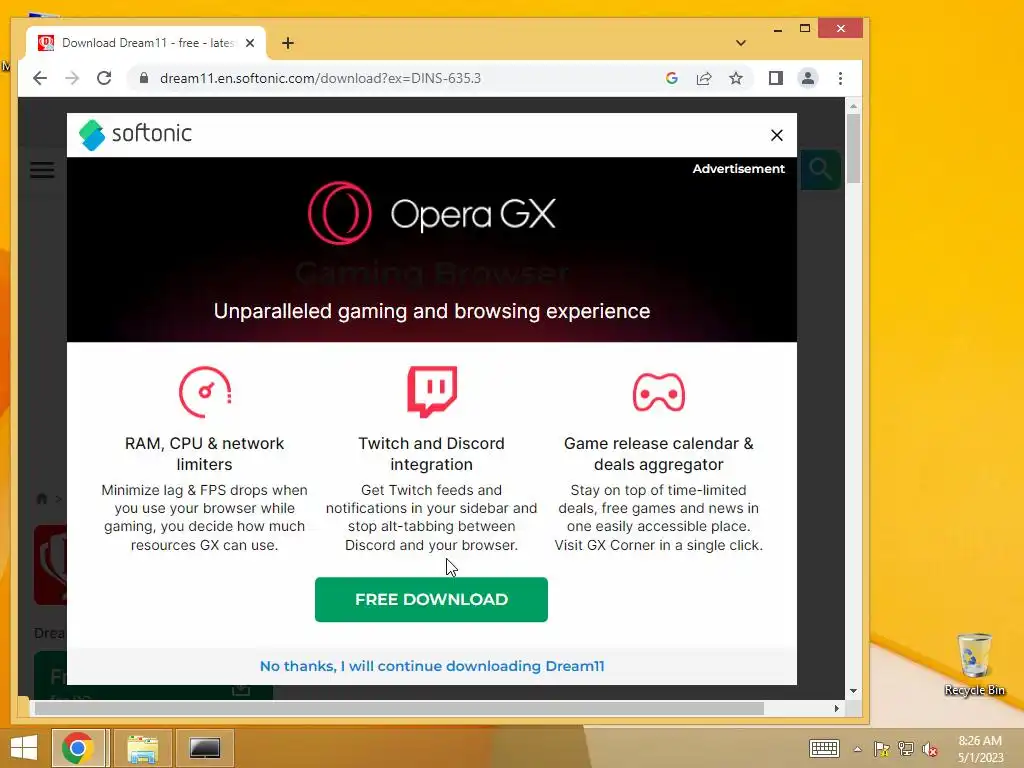Click the Advertisement label
This screenshot has width=1024, height=768.
(739, 168)
